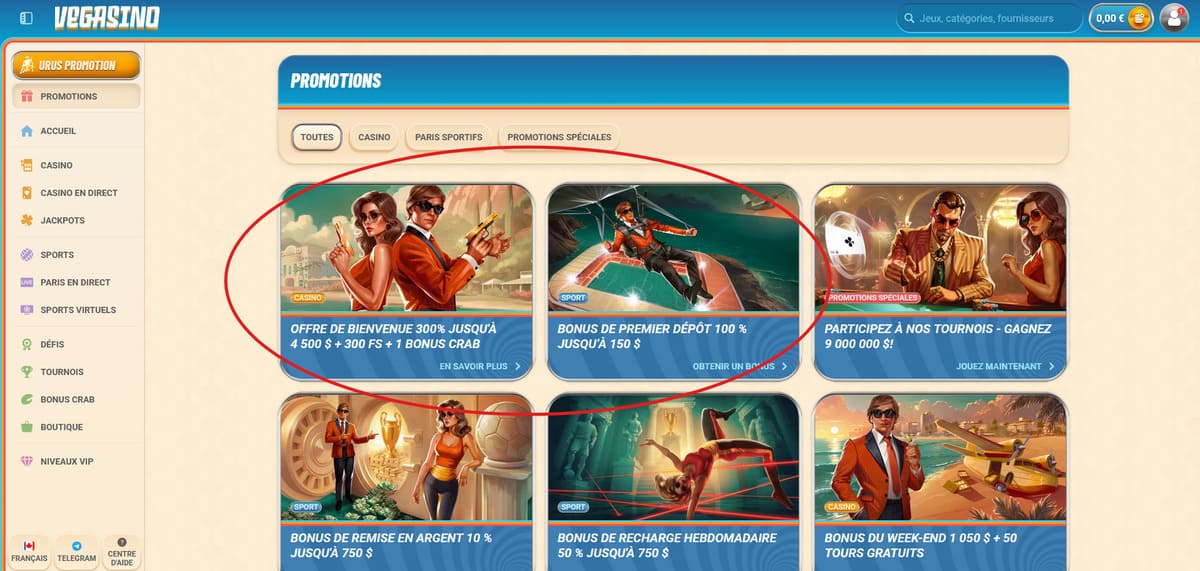Image resolution: width=1200 pixels, height=571 pixels.
Task: Click the Promotions gift icon in sidebar
Action: pos(27,97)
